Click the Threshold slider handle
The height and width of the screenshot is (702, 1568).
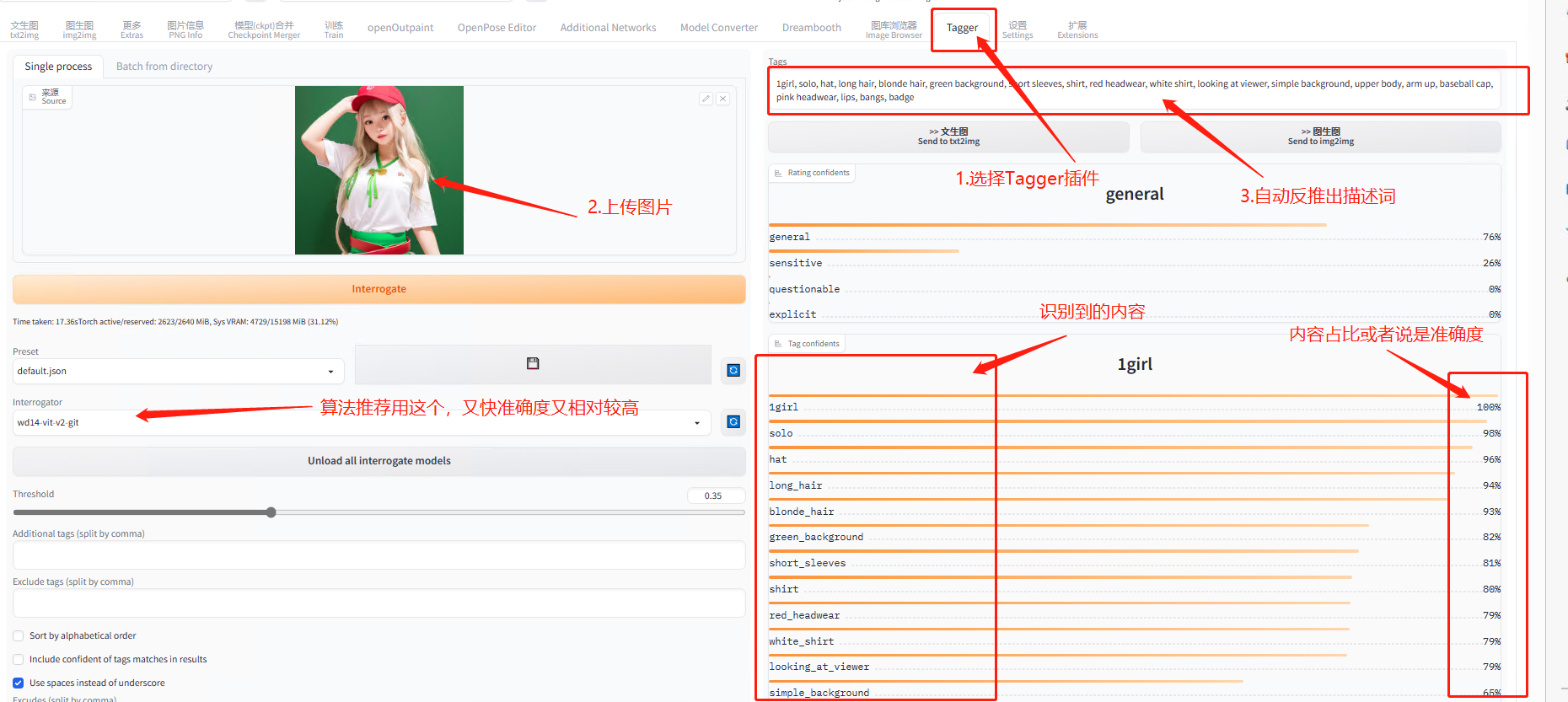click(x=271, y=512)
